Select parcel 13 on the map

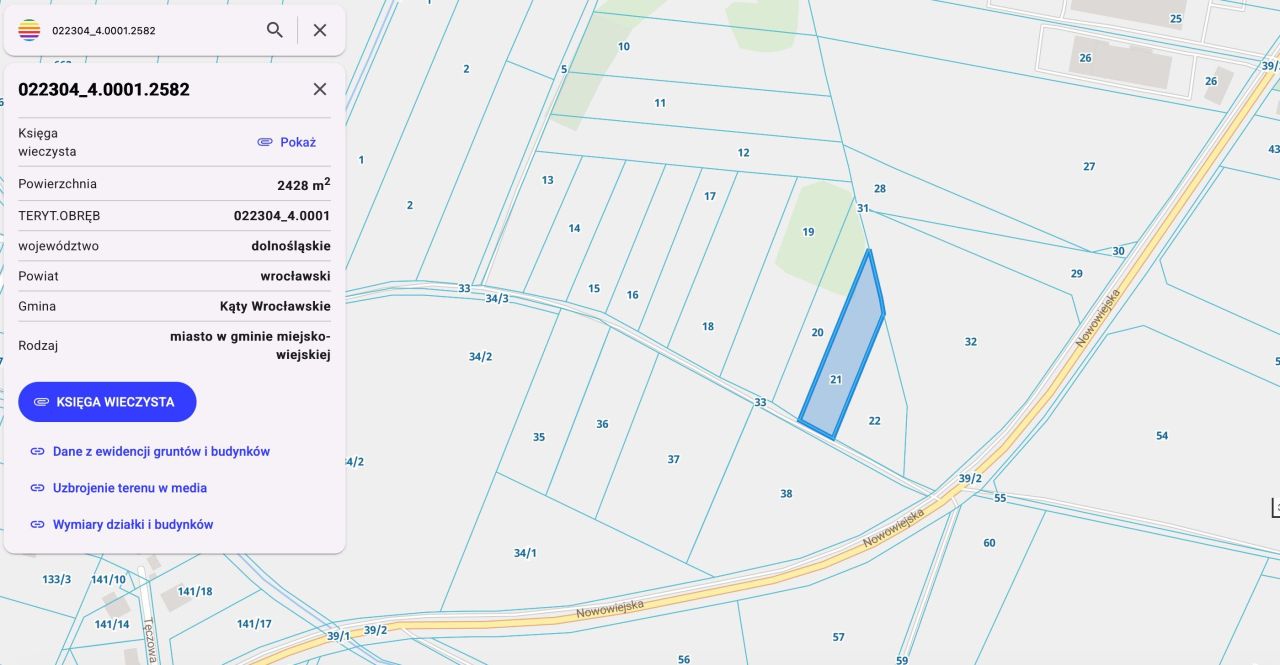(547, 181)
